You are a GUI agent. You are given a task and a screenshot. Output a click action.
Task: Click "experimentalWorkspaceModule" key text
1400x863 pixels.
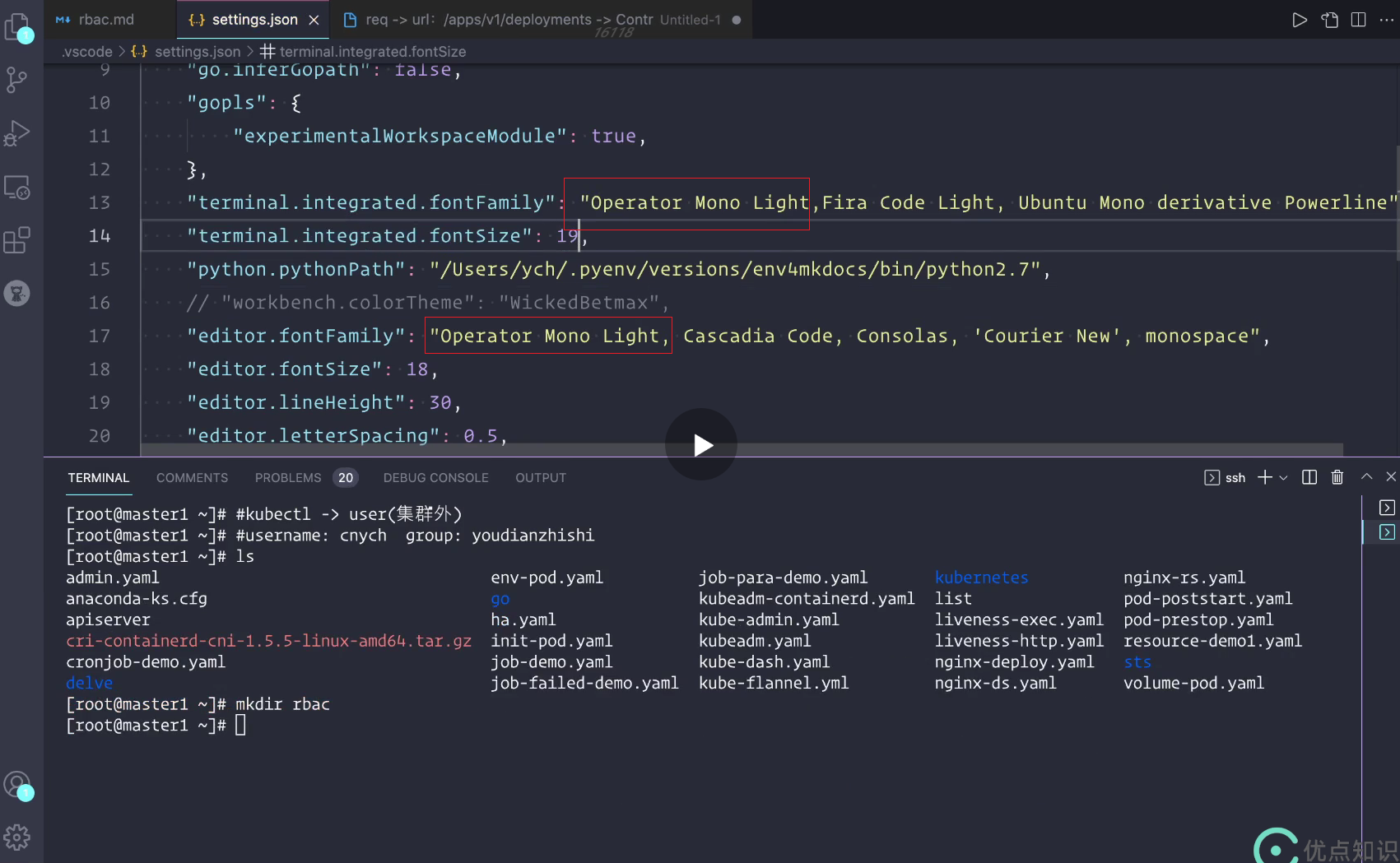tap(400, 137)
